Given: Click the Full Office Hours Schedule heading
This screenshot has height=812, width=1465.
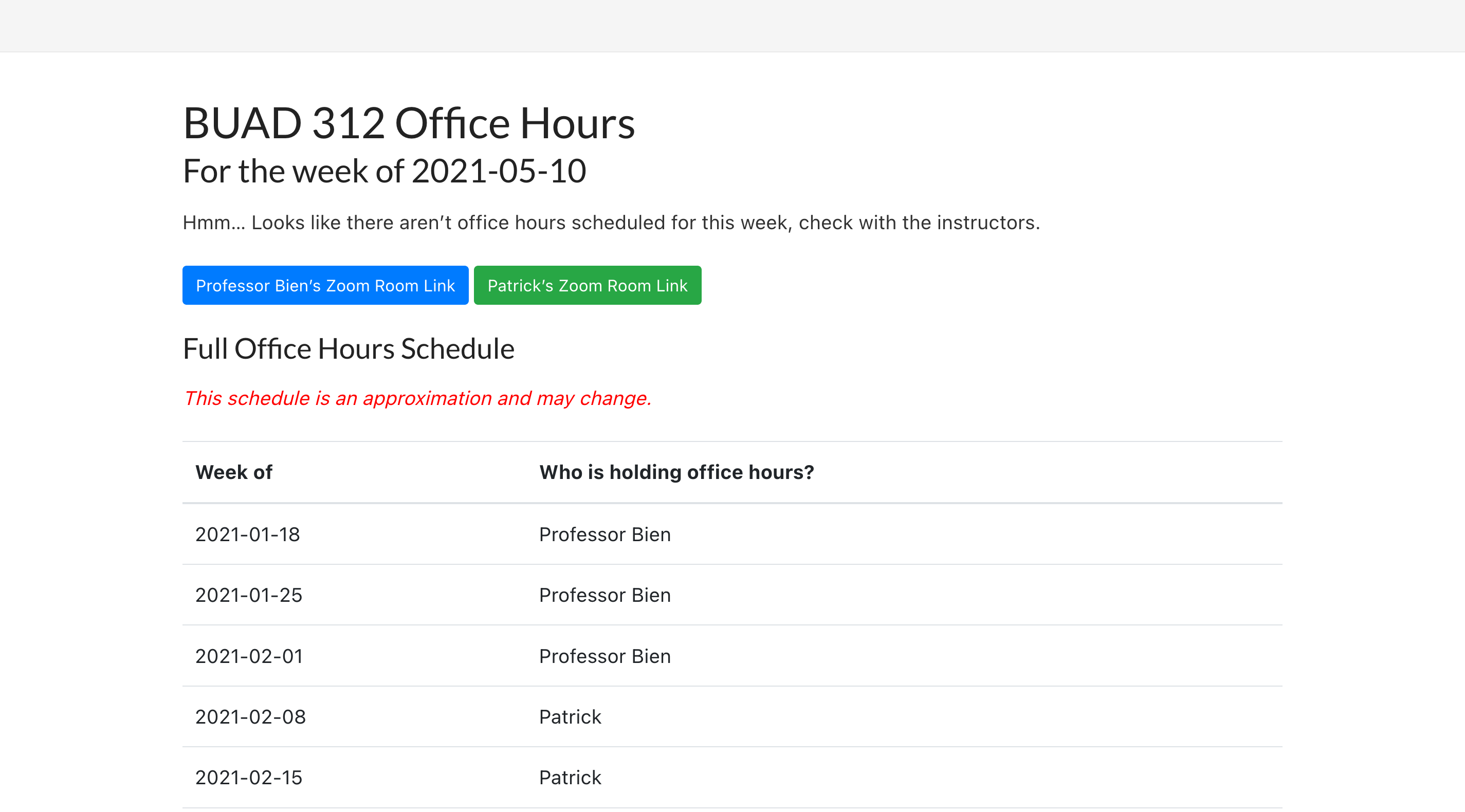Looking at the screenshot, I should 348,348.
